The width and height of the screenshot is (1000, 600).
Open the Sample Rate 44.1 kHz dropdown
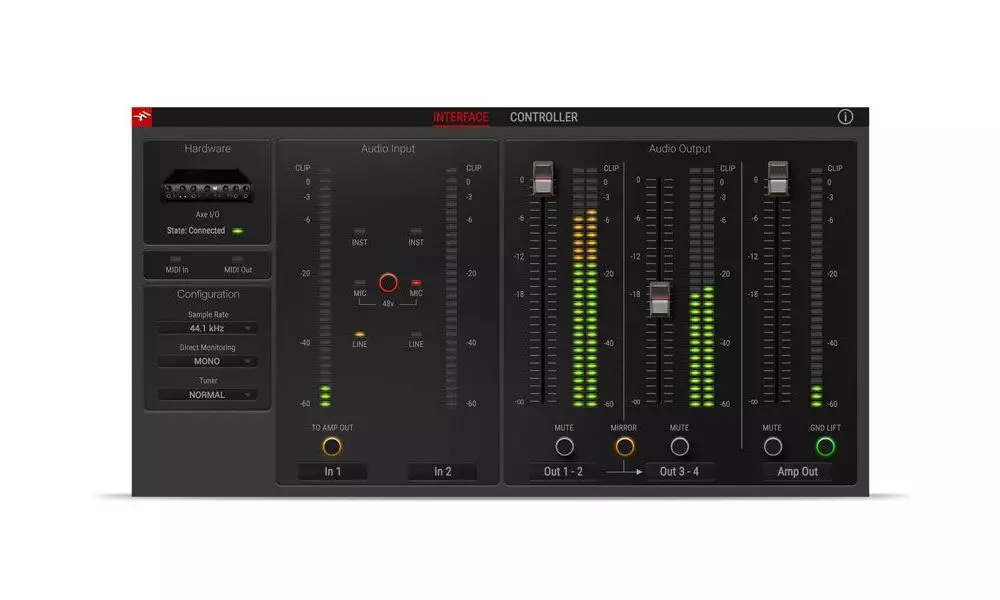point(207,328)
